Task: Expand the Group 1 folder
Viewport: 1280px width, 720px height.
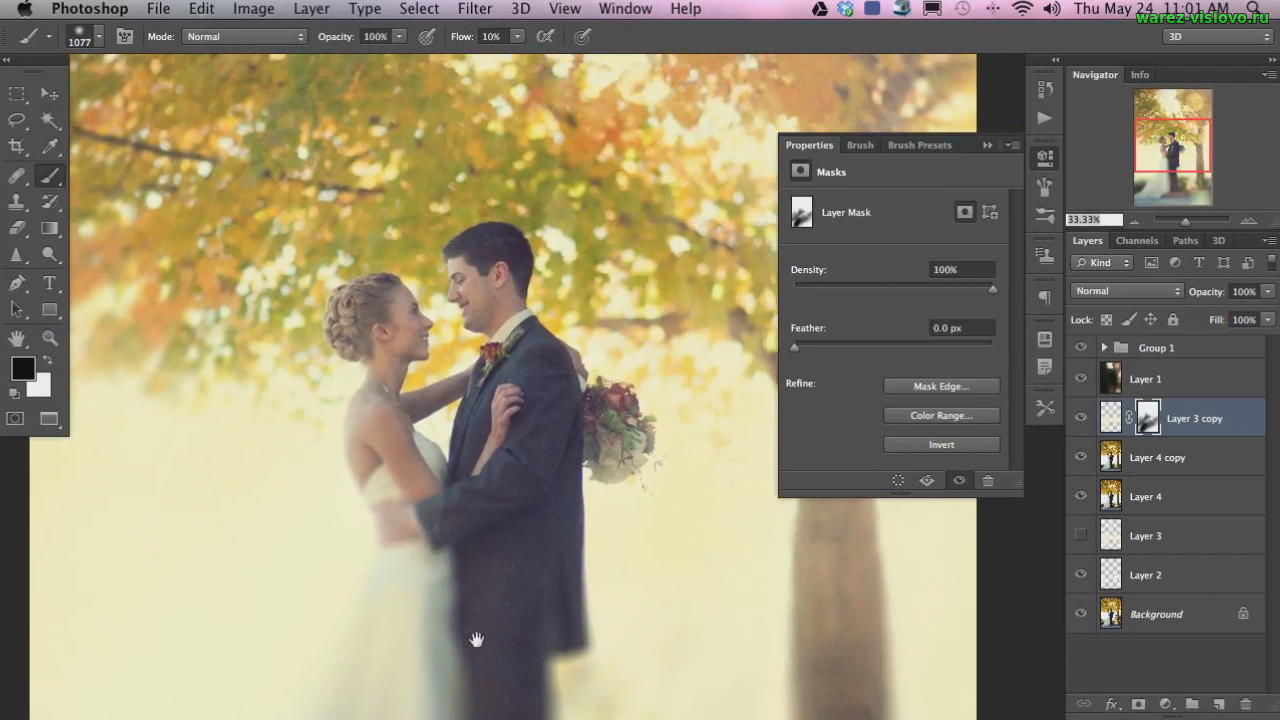Action: point(1104,348)
